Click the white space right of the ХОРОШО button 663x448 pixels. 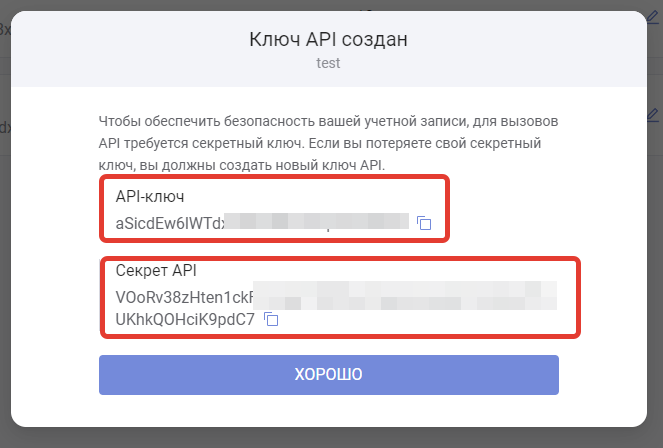(600, 375)
